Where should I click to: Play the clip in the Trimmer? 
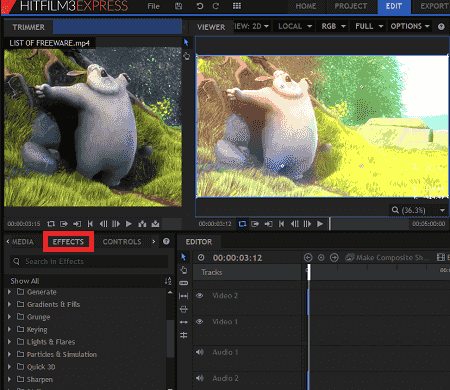[129, 224]
